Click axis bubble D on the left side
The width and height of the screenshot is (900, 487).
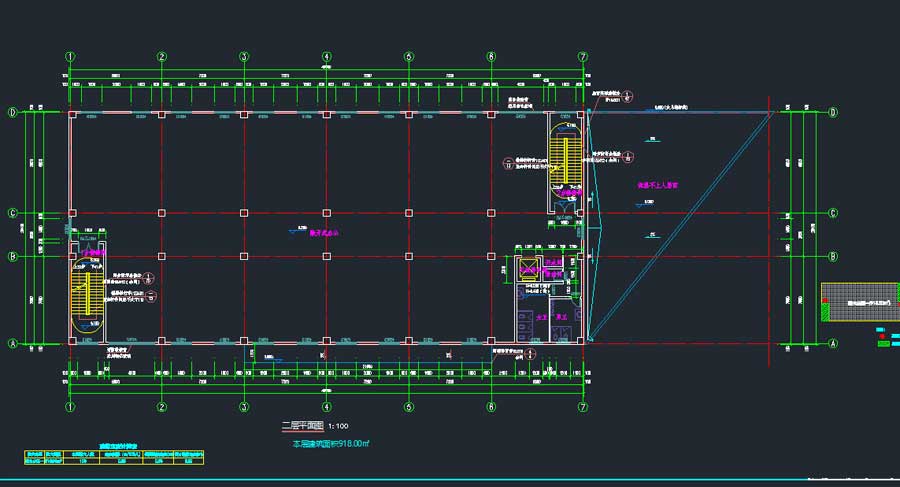pyautogui.click(x=12, y=112)
